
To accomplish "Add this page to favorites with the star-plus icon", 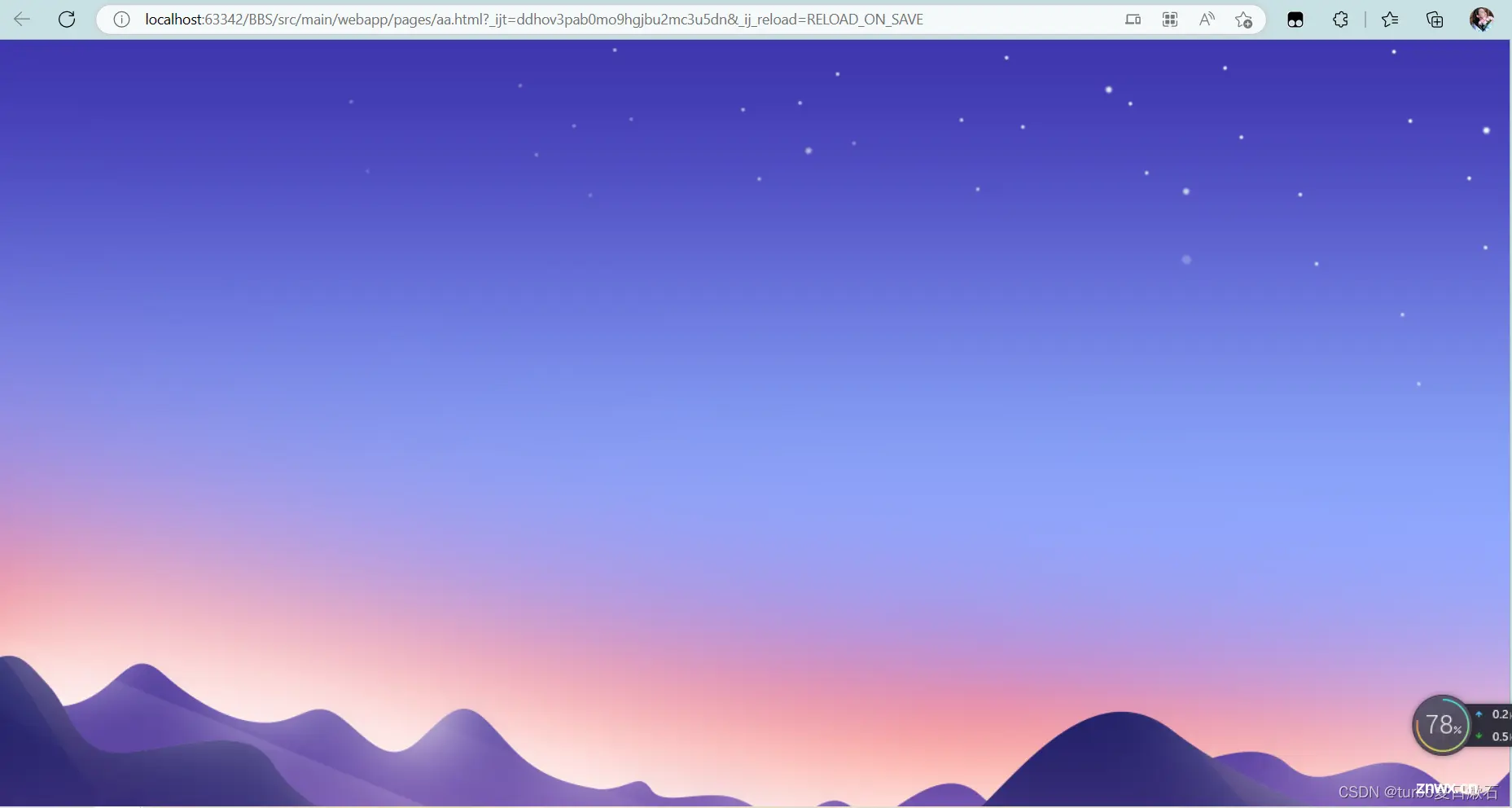I will pyautogui.click(x=1243, y=20).
